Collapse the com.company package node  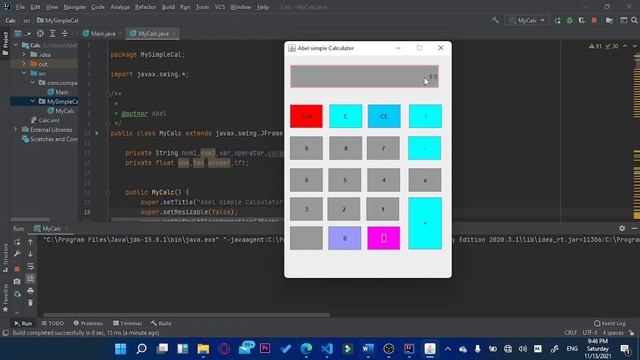tap(33, 82)
